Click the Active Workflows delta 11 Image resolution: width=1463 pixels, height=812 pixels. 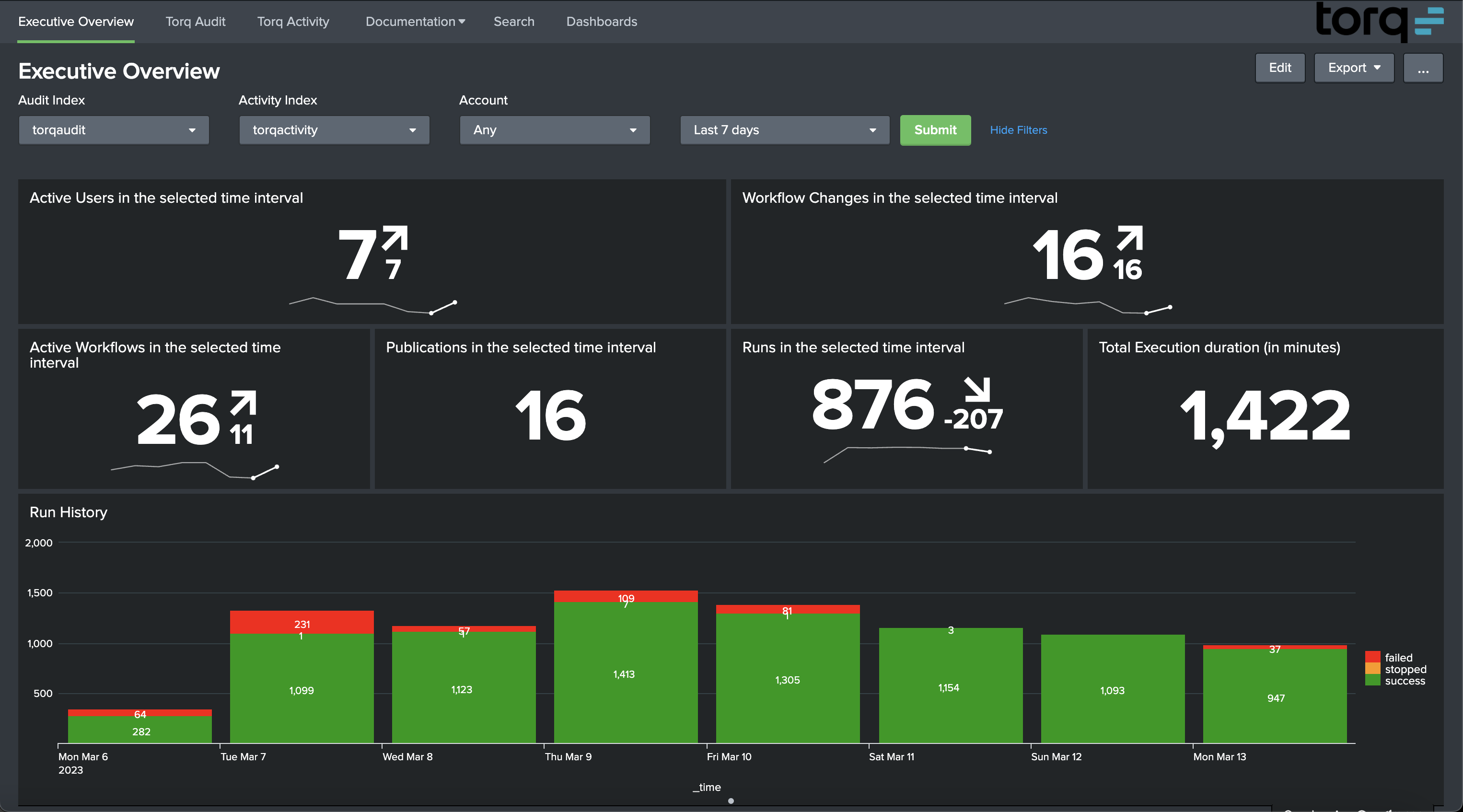pyautogui.click(x=242, y=434)
